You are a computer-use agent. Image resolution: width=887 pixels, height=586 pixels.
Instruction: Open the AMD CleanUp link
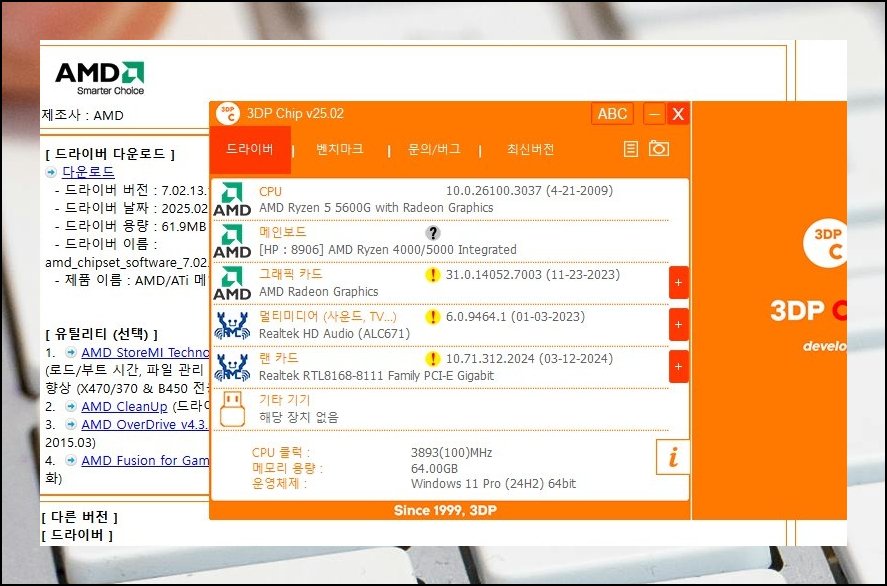point(124,406)
